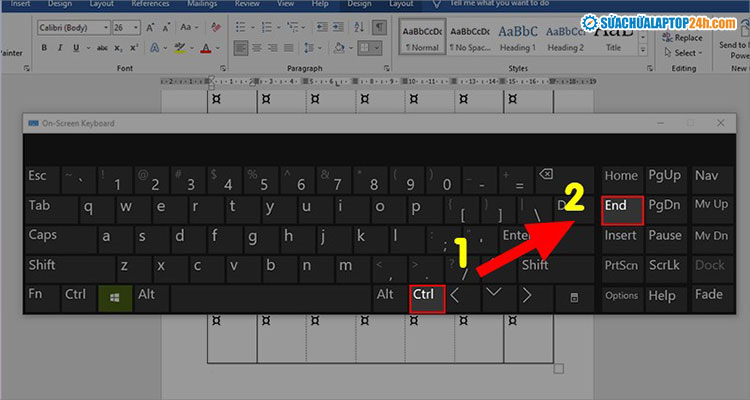Viewport: 750px width, 400px height.
Task: Toggle Underline formatting
Action: 76,48
